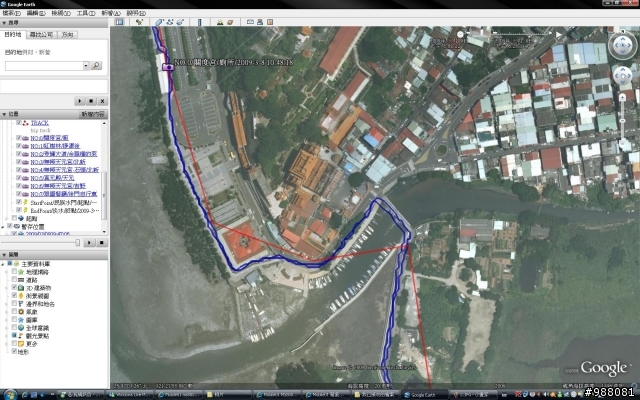
Task: Click the Move joystick navigation control
Action: click(x=622, y=76)
